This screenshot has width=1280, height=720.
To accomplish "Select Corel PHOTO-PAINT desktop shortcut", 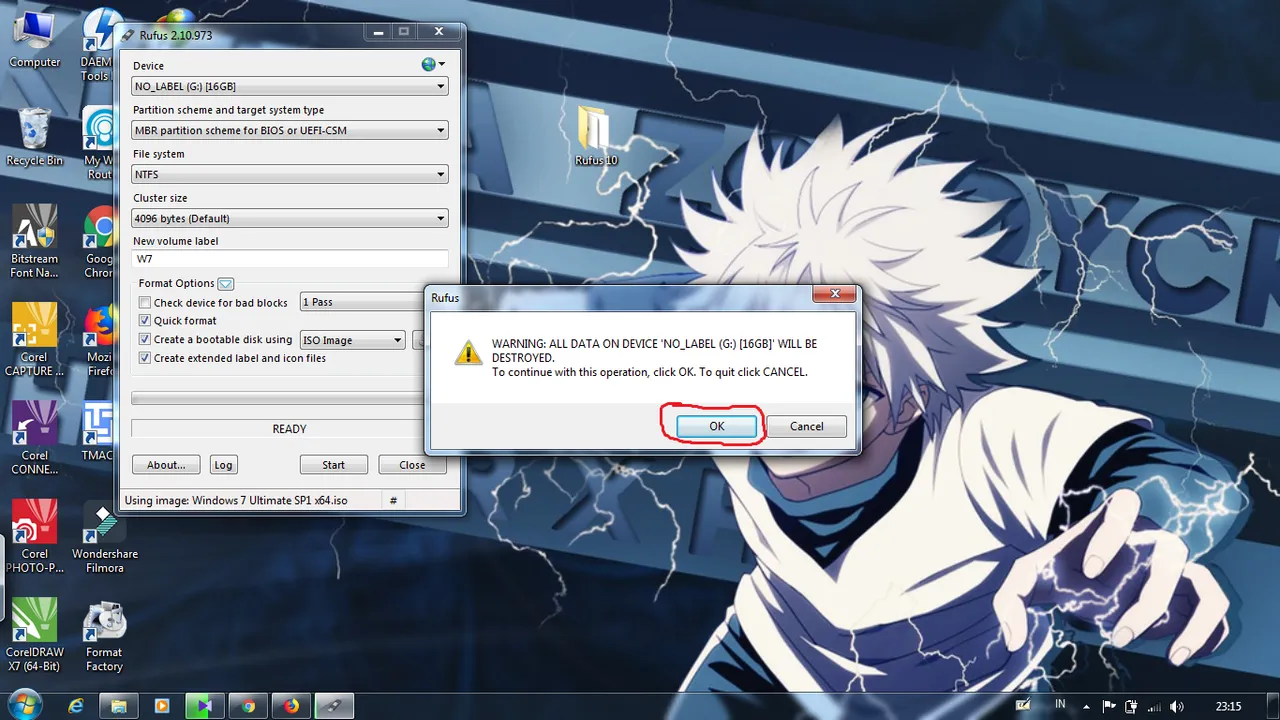I will [34, 537].
